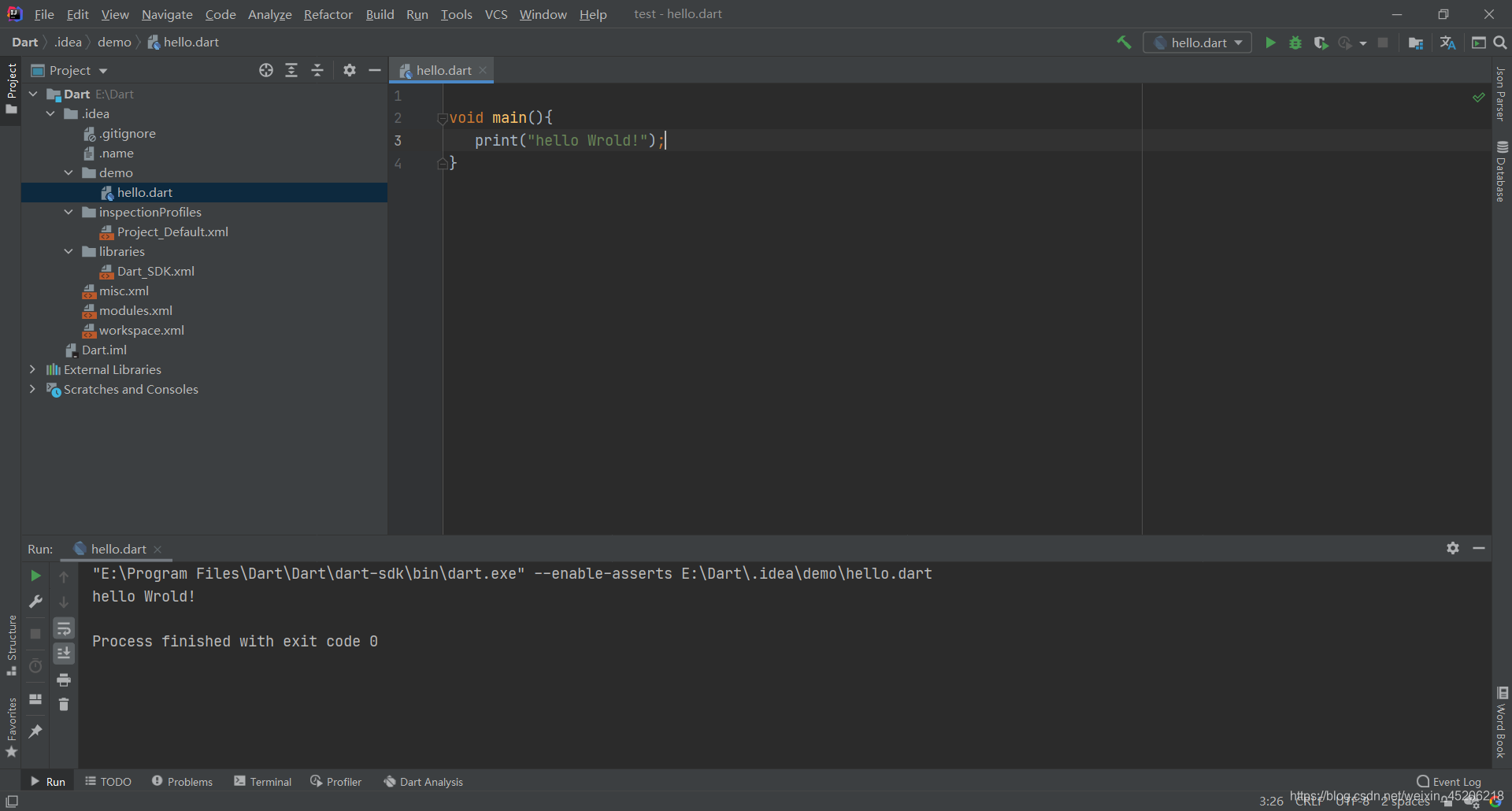
Task: Click the print icon in Run console
Action: [x=64, y=680]
